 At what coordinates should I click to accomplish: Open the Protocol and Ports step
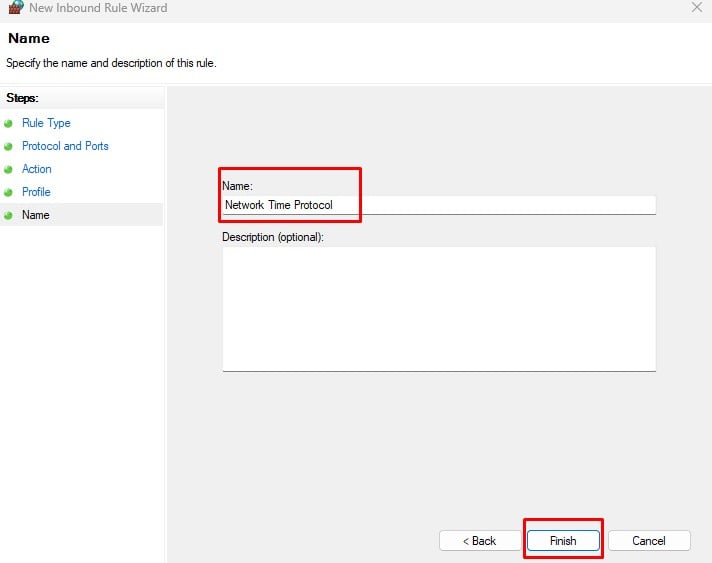point(65,146)
